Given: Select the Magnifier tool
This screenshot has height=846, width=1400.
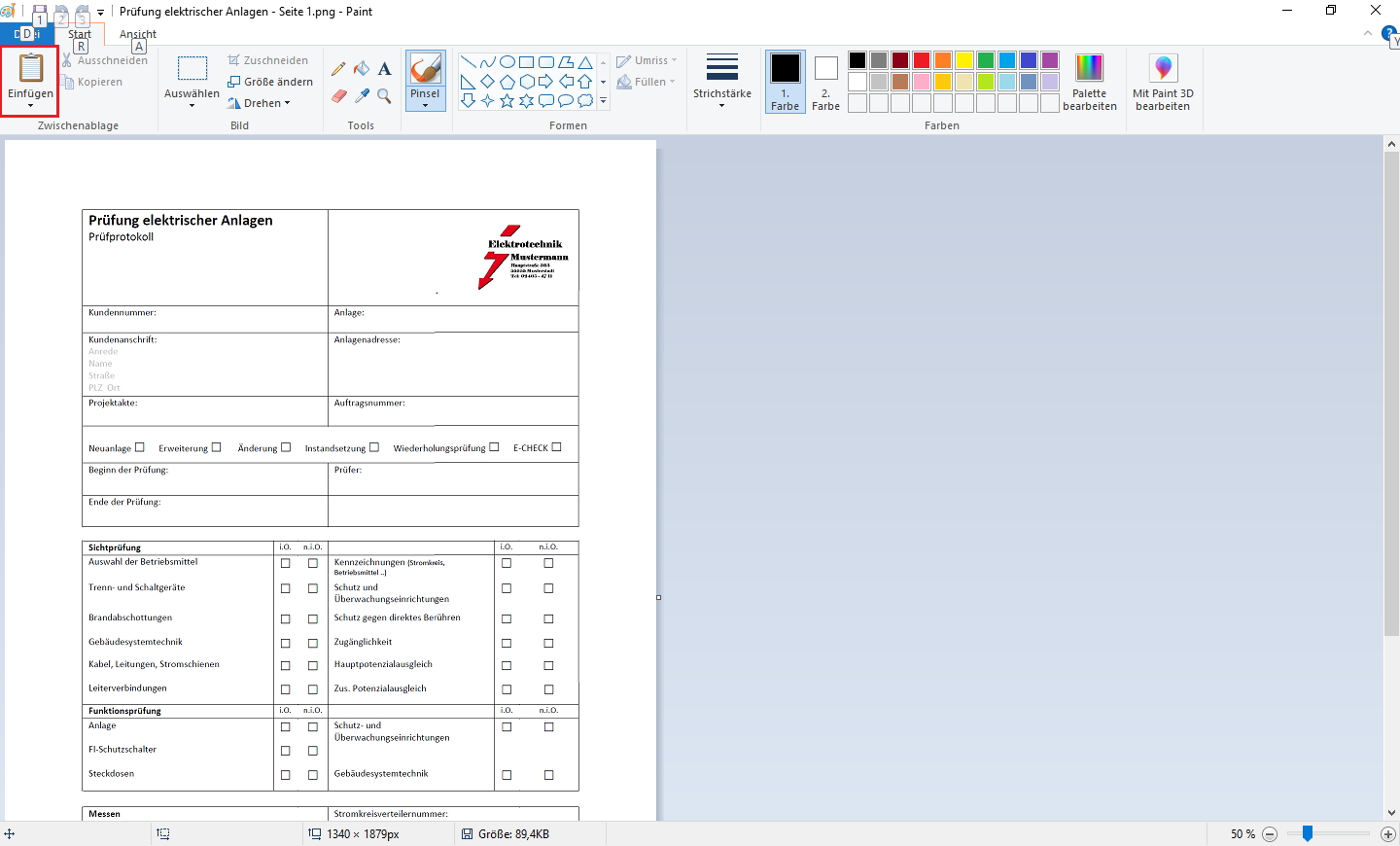Looking at the screenshot, I should click(x=385, y=96).
